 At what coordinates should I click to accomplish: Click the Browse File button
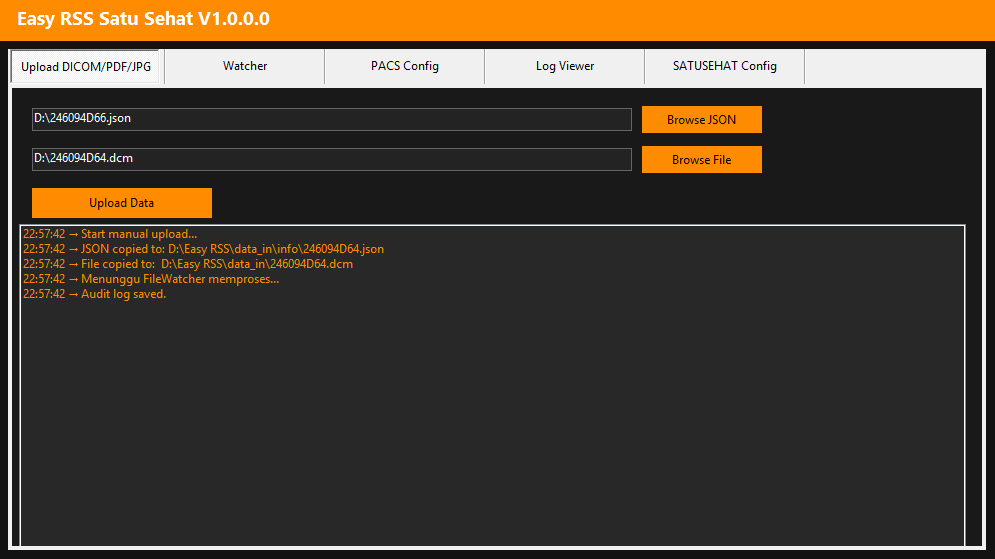702,160
